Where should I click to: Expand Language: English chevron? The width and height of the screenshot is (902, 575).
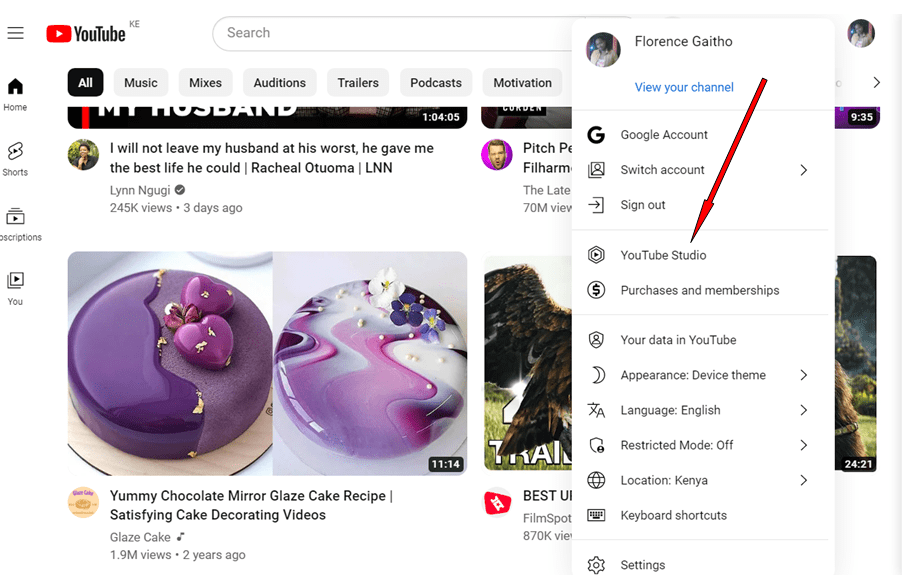pos(804,410)
